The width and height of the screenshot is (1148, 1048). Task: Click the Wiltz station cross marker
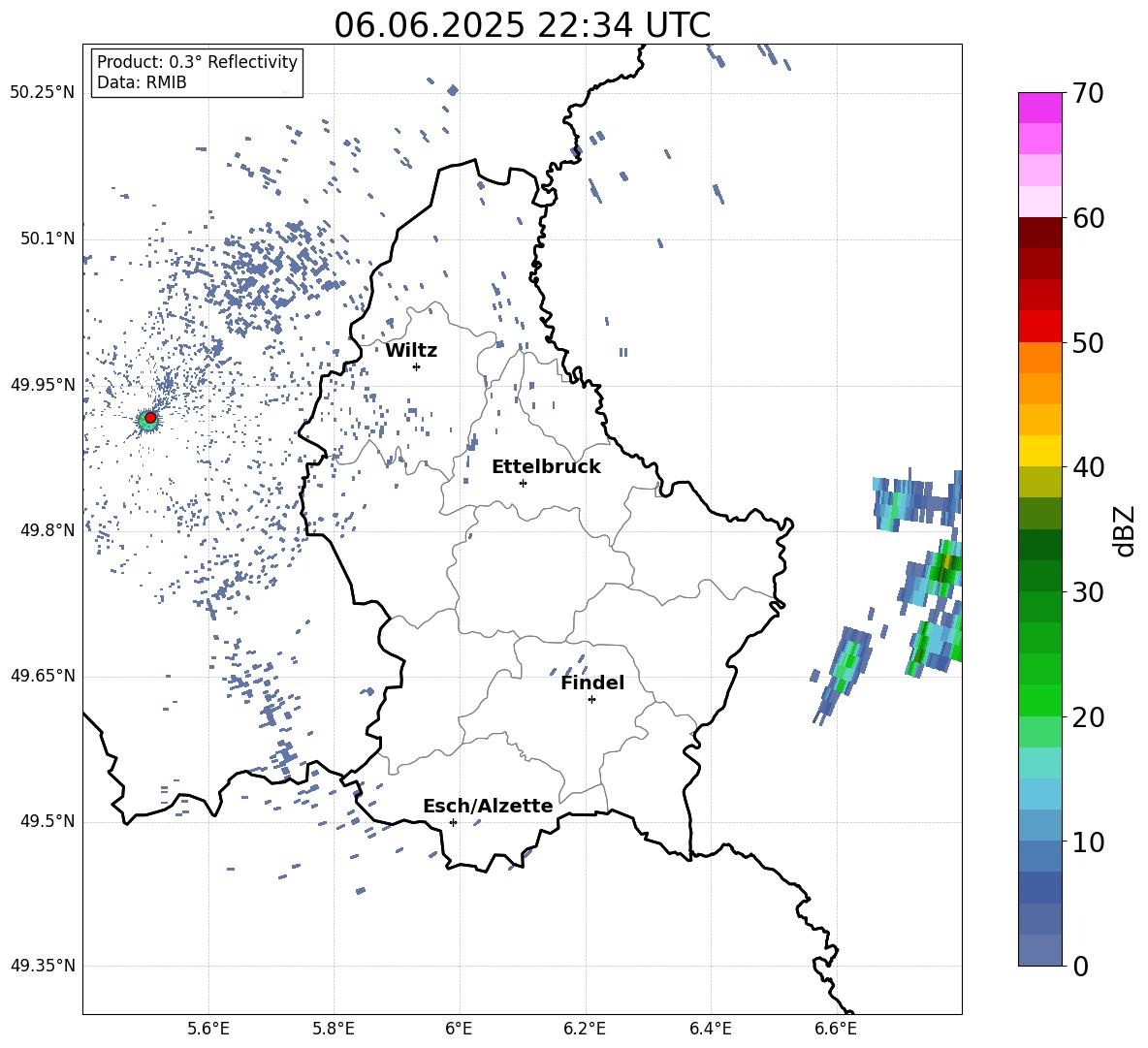tap(417, 366)
